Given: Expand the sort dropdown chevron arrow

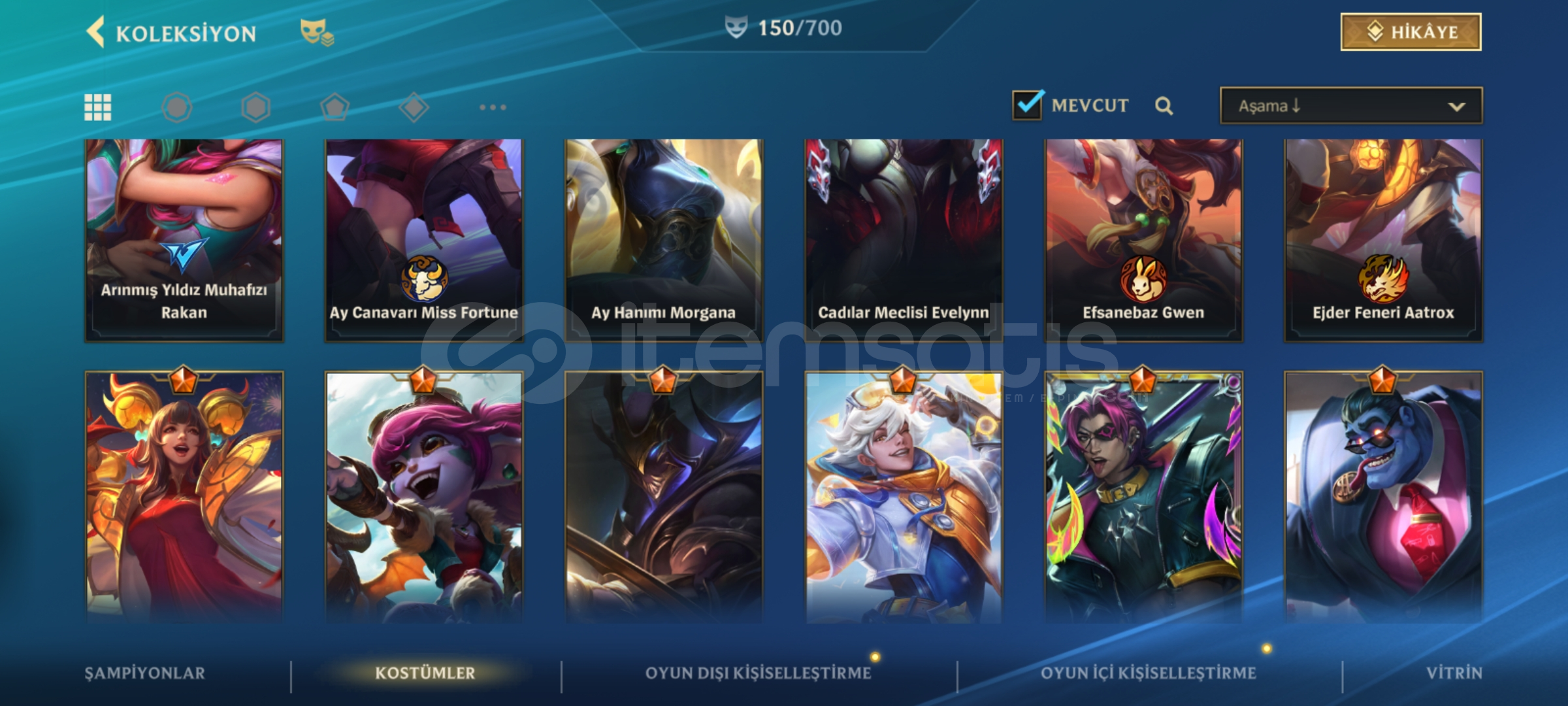Looking at the screenshot, I should pyautogui.click(x=1456, y=107).
